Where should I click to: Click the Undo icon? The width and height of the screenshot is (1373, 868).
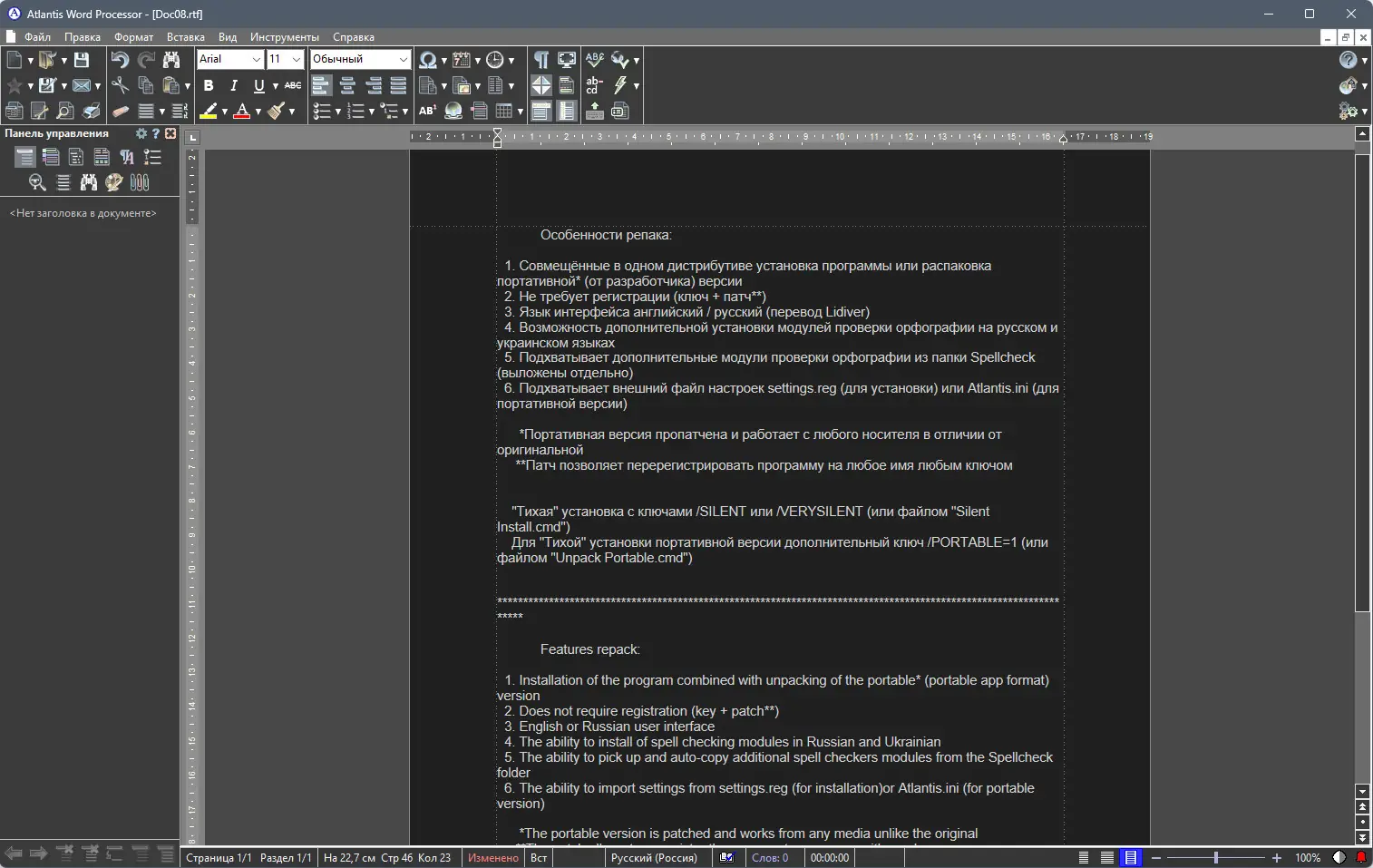[119, 60]
